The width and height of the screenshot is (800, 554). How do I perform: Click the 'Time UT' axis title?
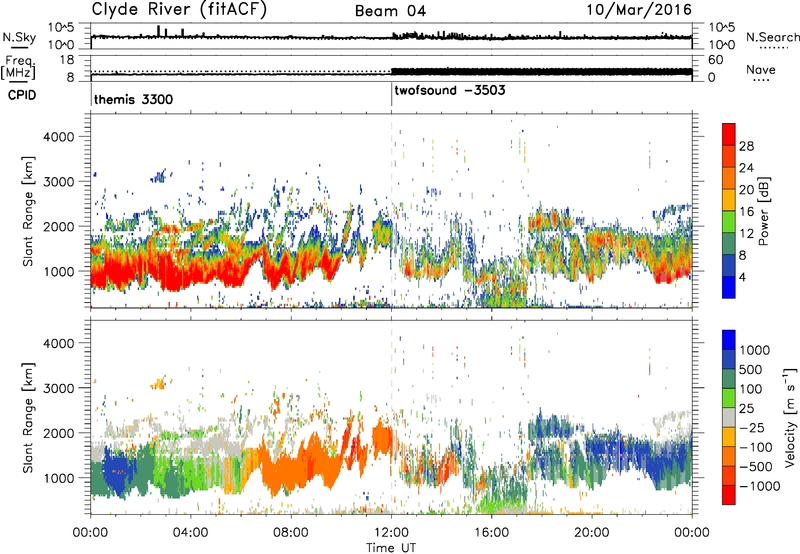tap(391, 548)
